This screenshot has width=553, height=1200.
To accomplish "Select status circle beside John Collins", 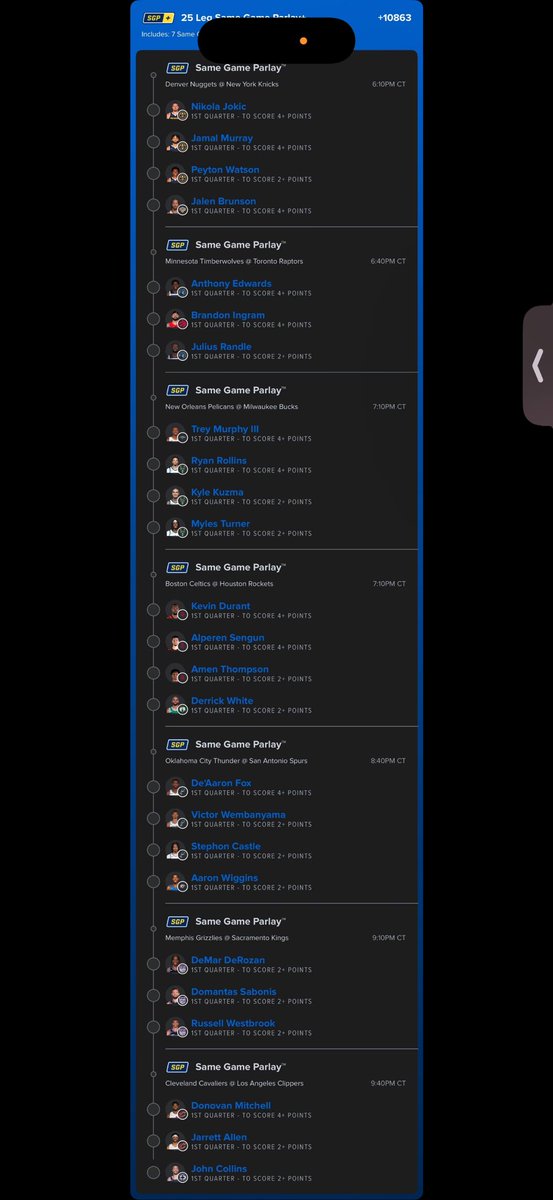I will click(153, 1173).
